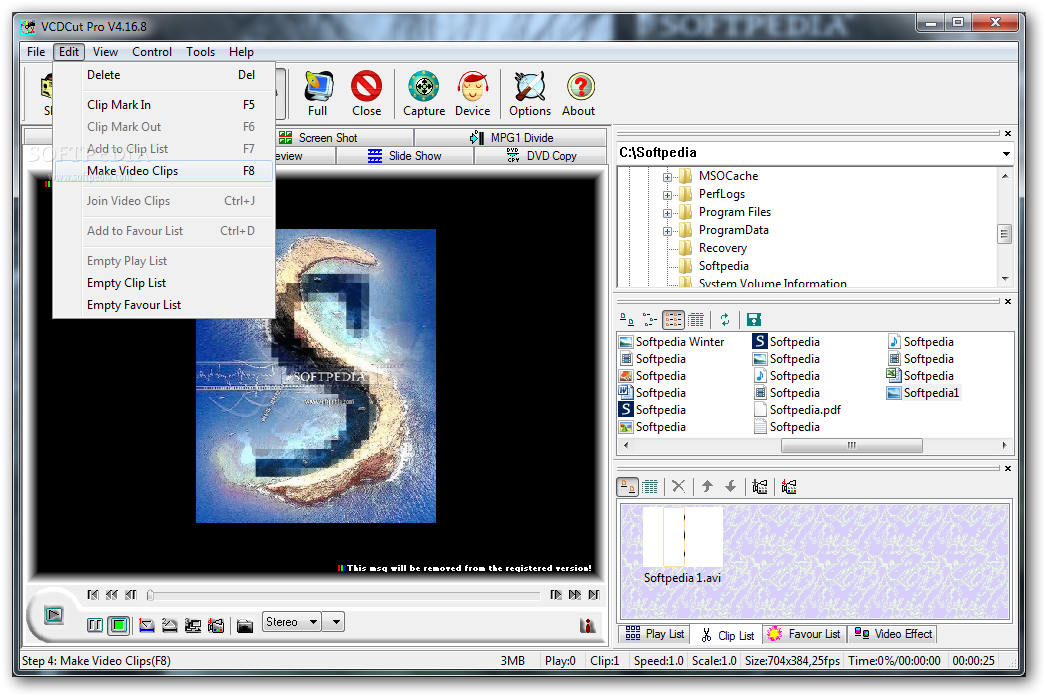This screenshot has height=697, width=1046.
Task: Click the green stop button
Action: click(x=119, y=625)
